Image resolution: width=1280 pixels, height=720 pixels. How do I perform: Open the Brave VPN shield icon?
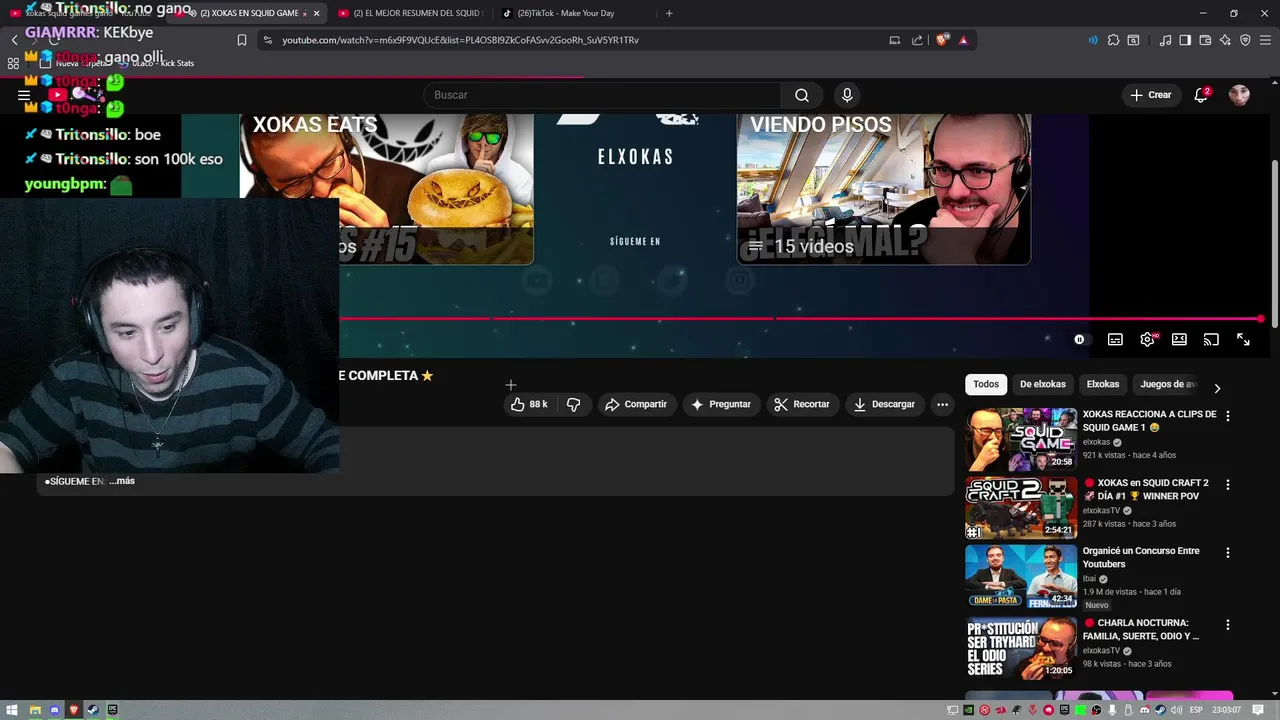click(x=1245, y=40)
